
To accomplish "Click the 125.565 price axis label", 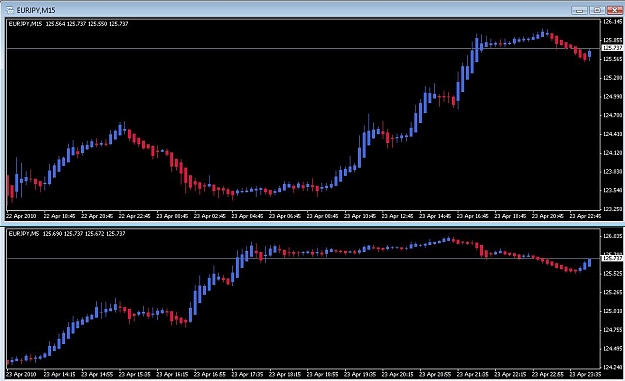I will click(x=613, y=59).
